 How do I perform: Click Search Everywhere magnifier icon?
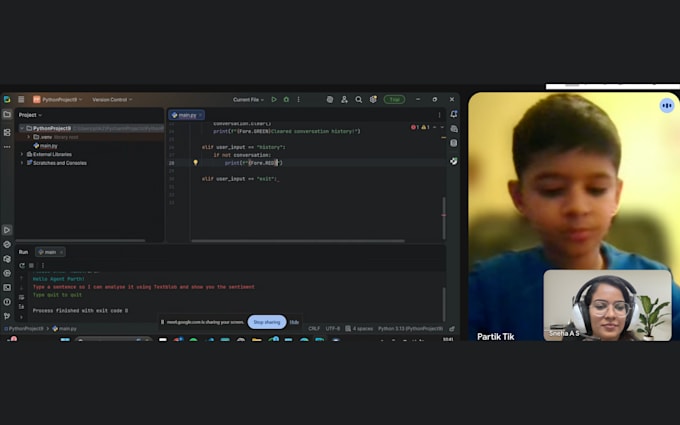(359, 99)
